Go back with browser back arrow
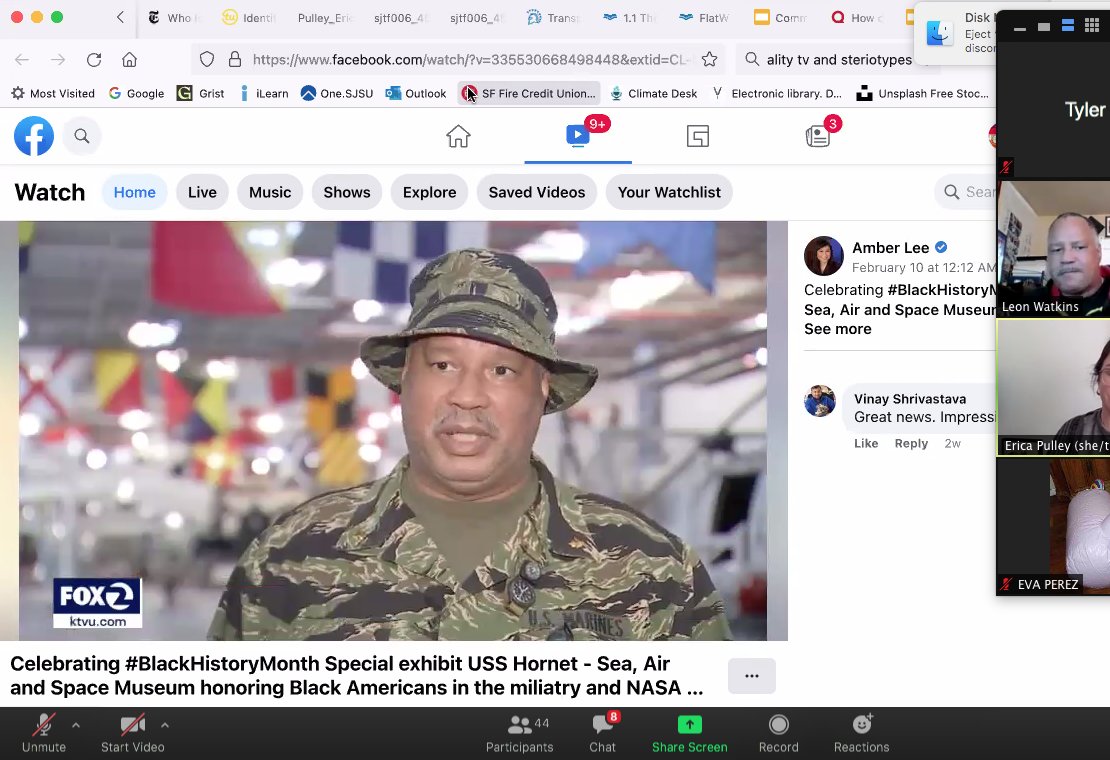Image resolution: width=1110 pixels, height=760 pixels. coord(22,59)
